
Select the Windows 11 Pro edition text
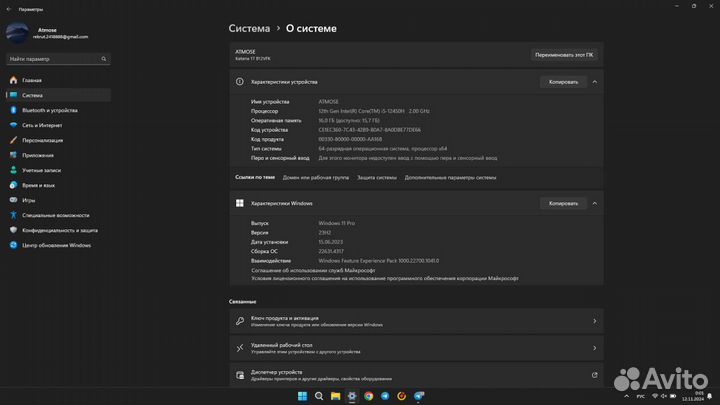337,223
